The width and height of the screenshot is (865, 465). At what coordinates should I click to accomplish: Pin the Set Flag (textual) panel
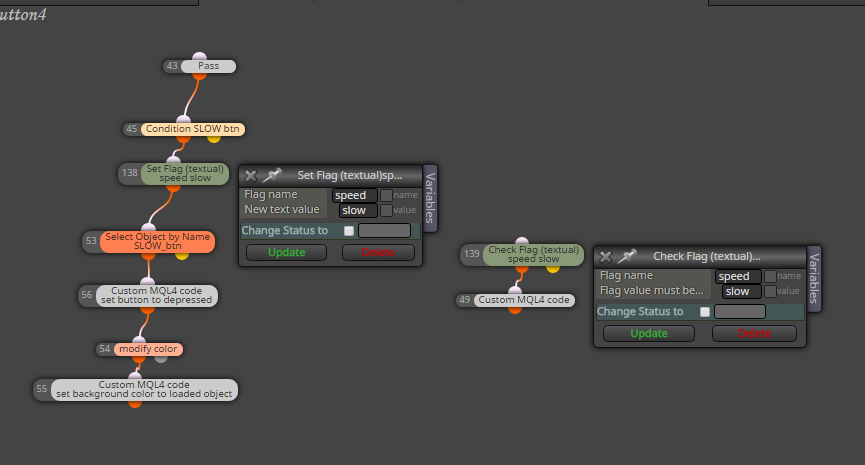coord(271,175)
